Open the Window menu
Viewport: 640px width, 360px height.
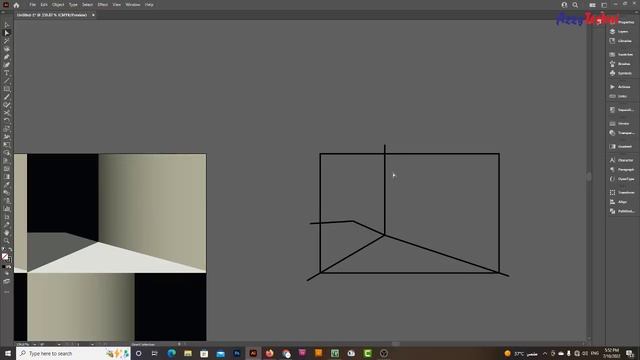[x=133, y=5]
